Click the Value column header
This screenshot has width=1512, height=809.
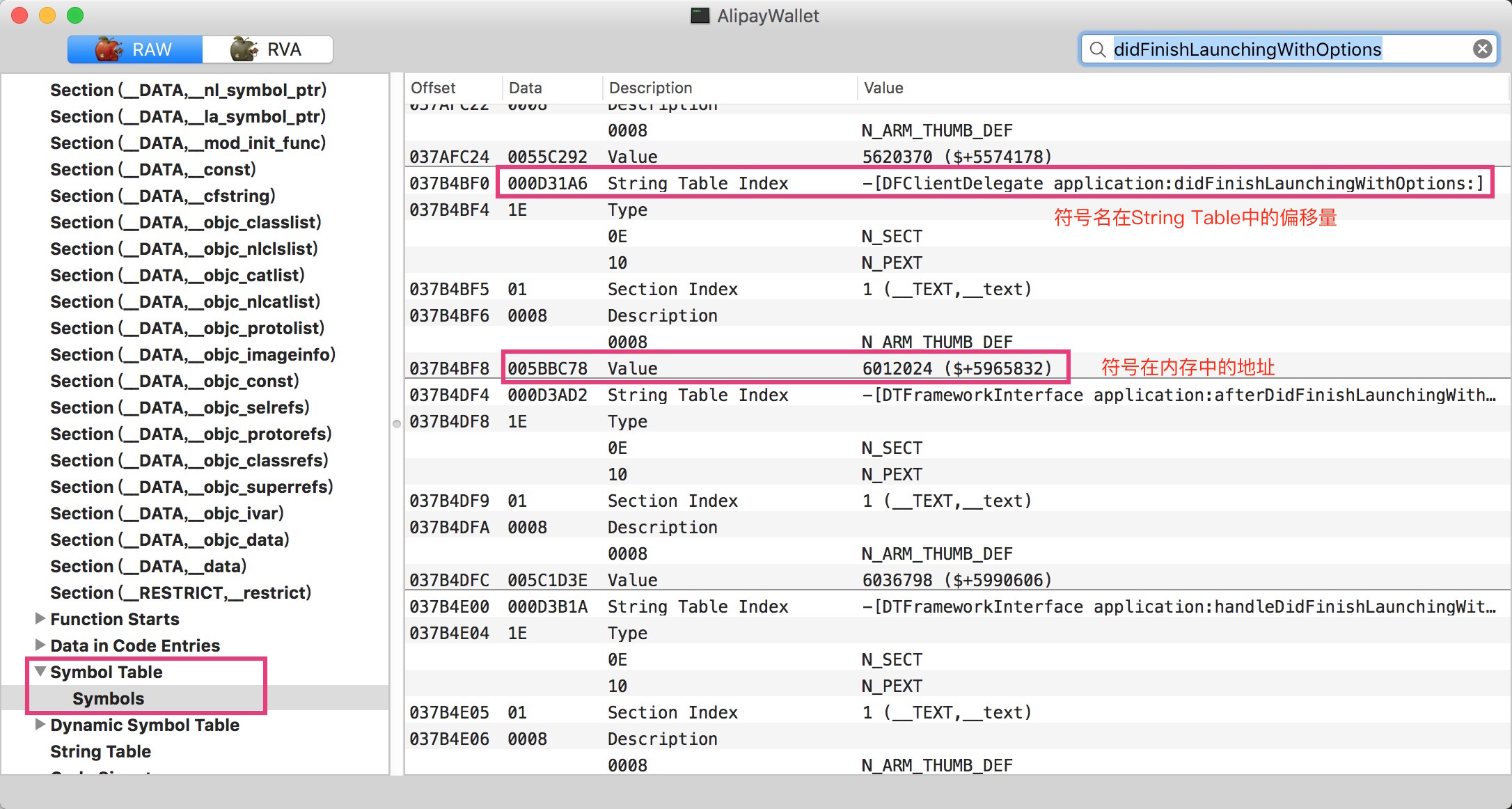(883, 88)
